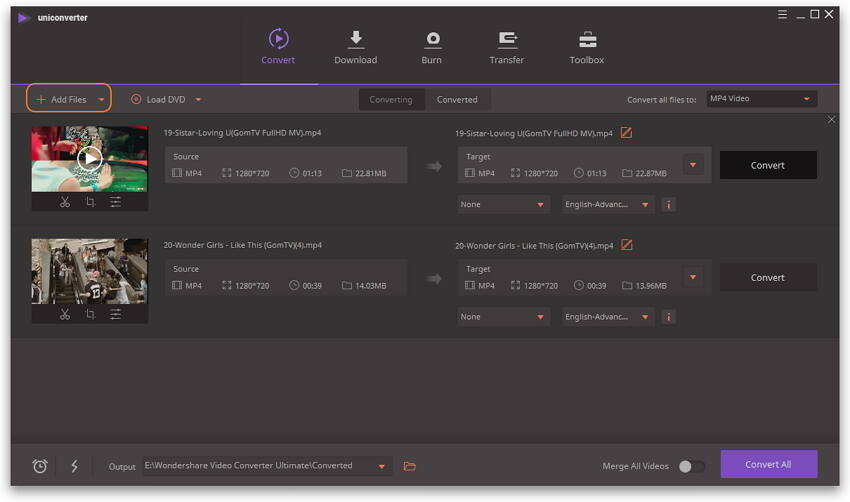Toggle high speed conversion lightning icon
Screen dimensions: 850x502
tap(74, 466)
